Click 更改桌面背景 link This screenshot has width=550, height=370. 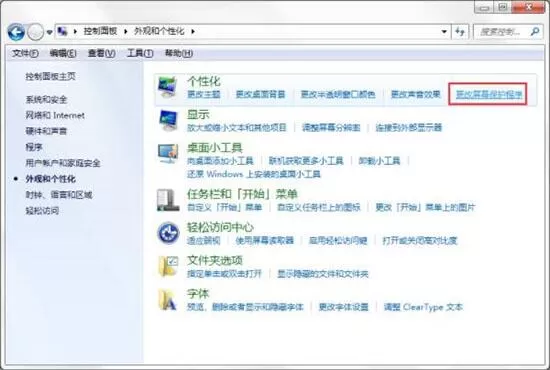(x=260, y=94)
